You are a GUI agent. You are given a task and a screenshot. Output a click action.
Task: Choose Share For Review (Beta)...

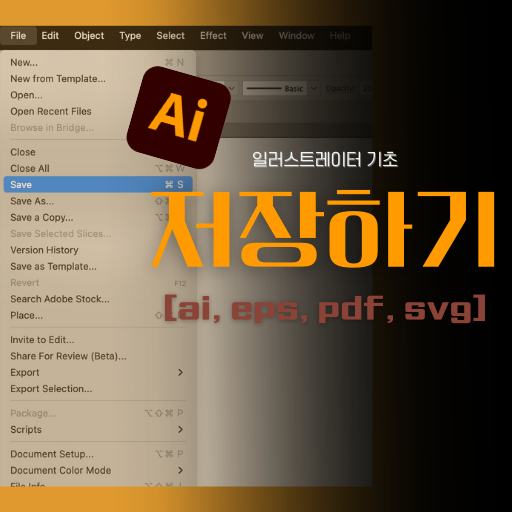98,356
